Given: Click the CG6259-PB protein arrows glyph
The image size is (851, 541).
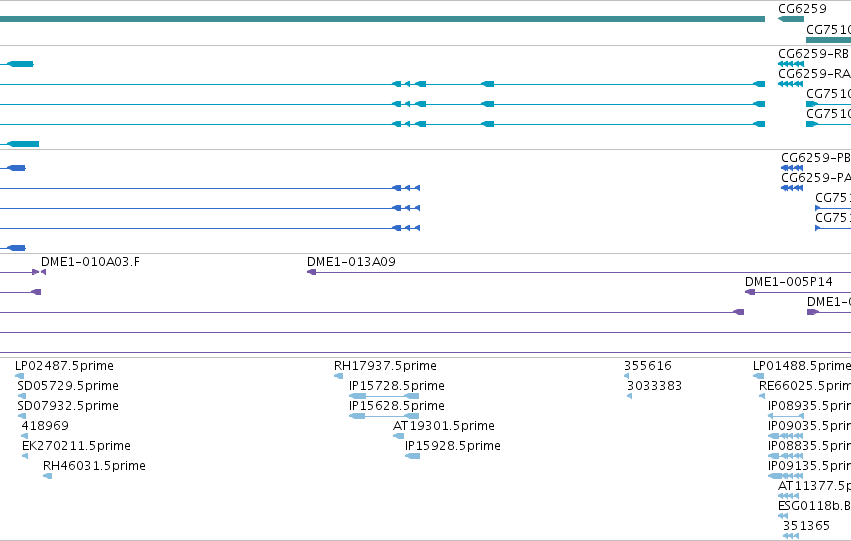Looking at the screenshot, I should tap(792, 168).
